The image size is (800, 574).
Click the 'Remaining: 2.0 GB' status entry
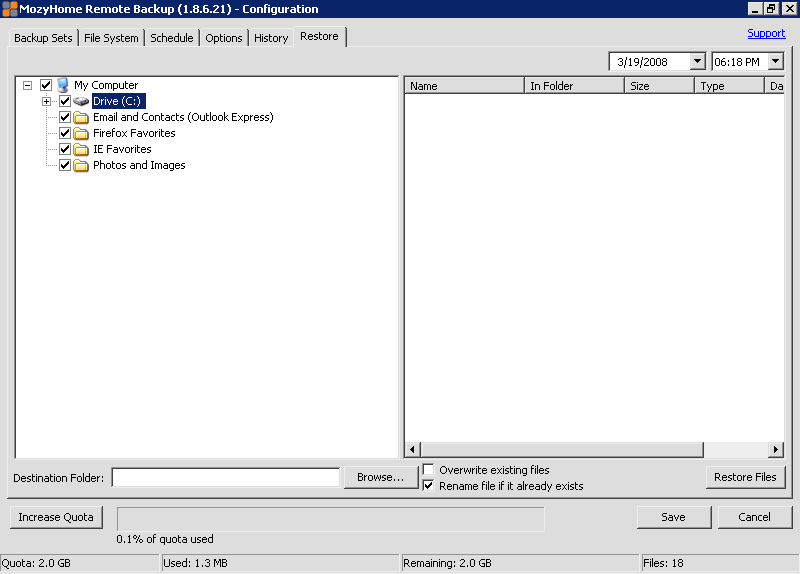pos(520,563)
